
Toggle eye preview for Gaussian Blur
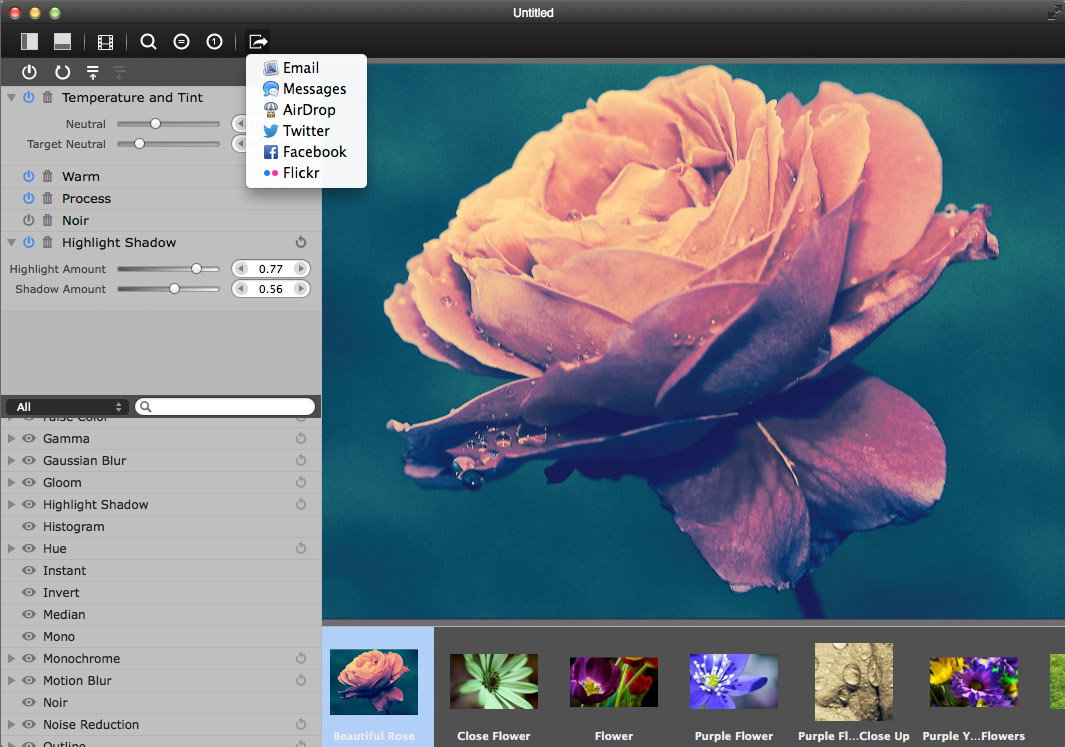(x=29, y=461)
